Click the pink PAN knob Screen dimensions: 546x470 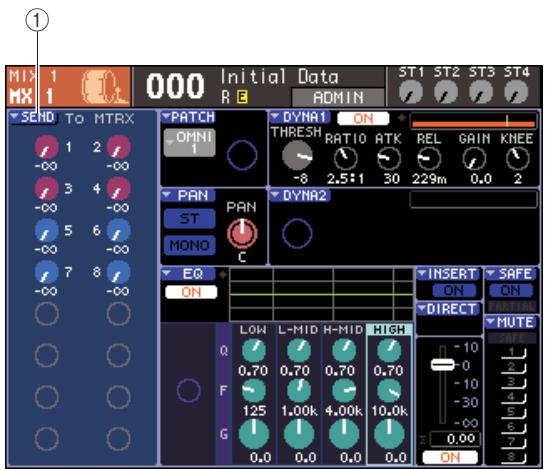point(242,233)
